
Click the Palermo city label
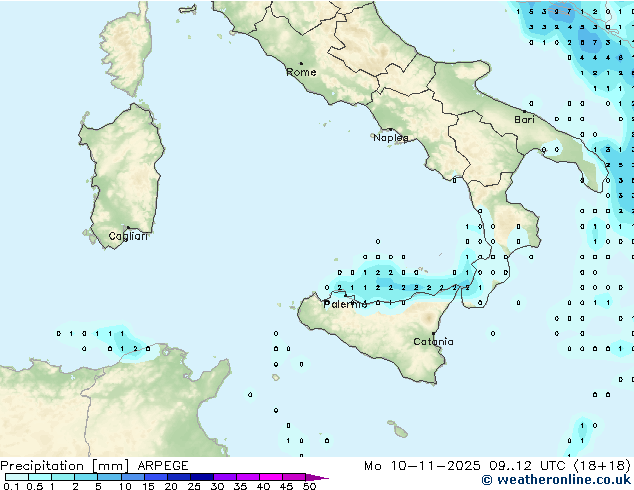(345, 303)
